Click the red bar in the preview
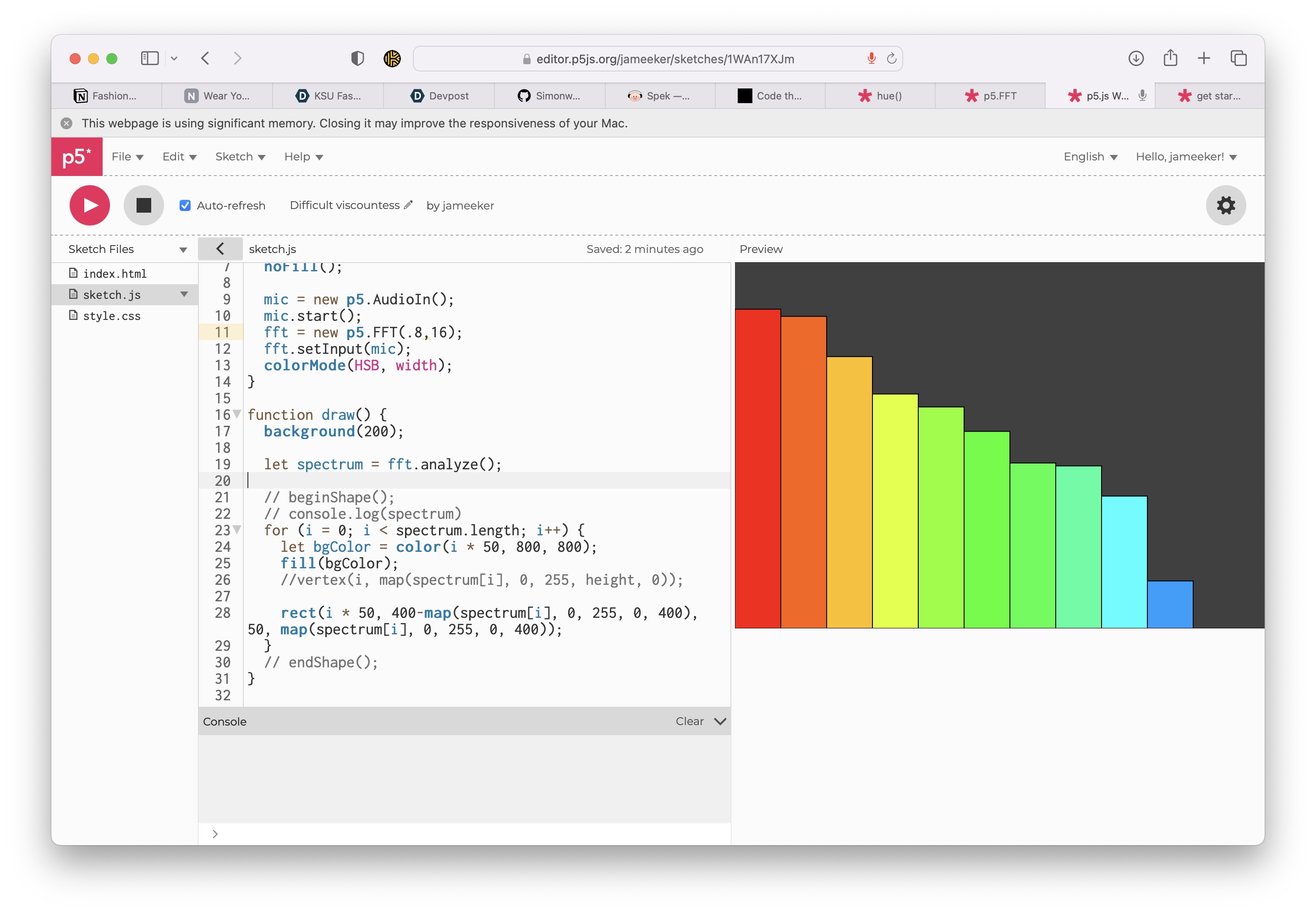This screenshot has width=1316, height=913. (757, 469)
